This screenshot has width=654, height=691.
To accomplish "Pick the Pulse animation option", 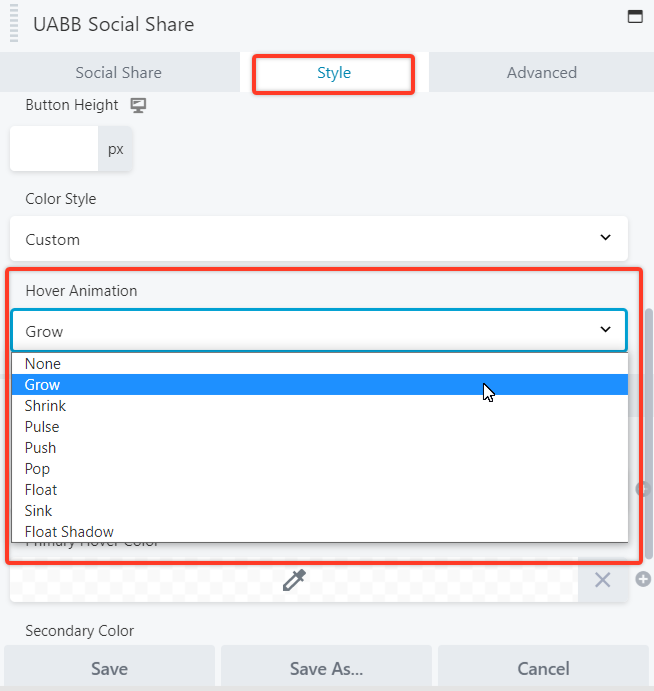I will point(42,427).
